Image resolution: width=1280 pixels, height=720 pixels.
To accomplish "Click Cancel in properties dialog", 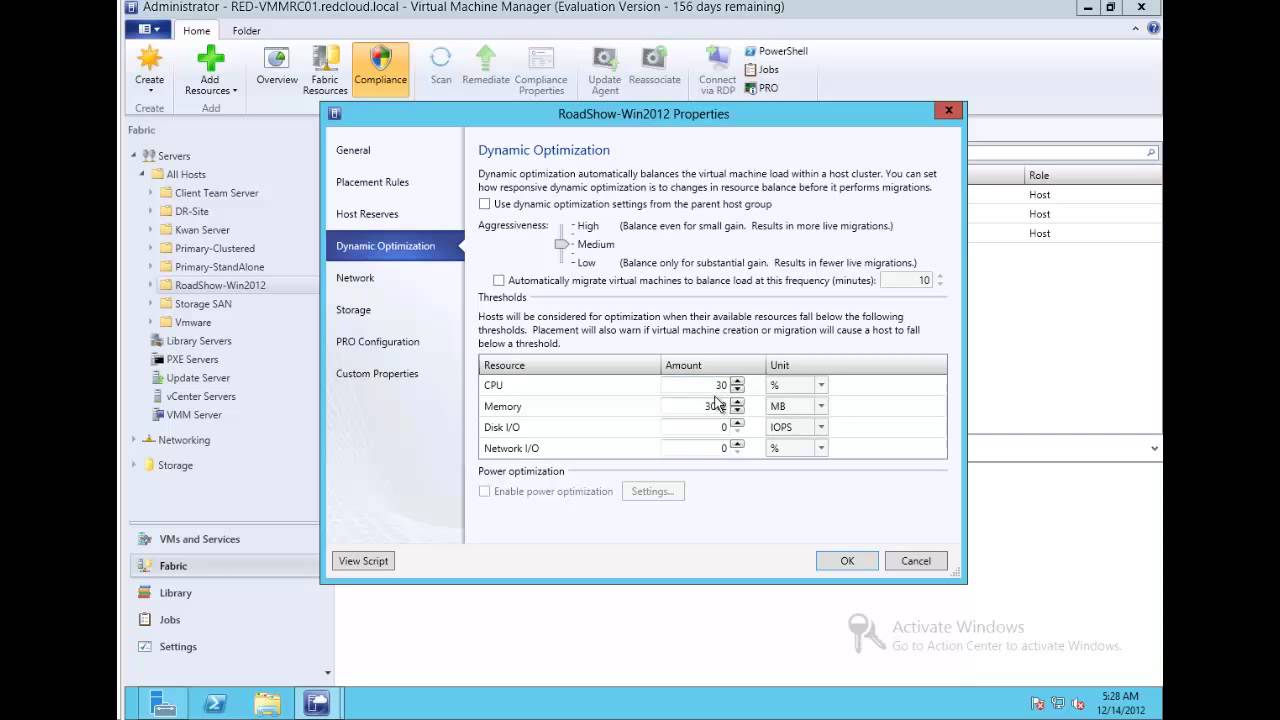I will click(916, 561).
